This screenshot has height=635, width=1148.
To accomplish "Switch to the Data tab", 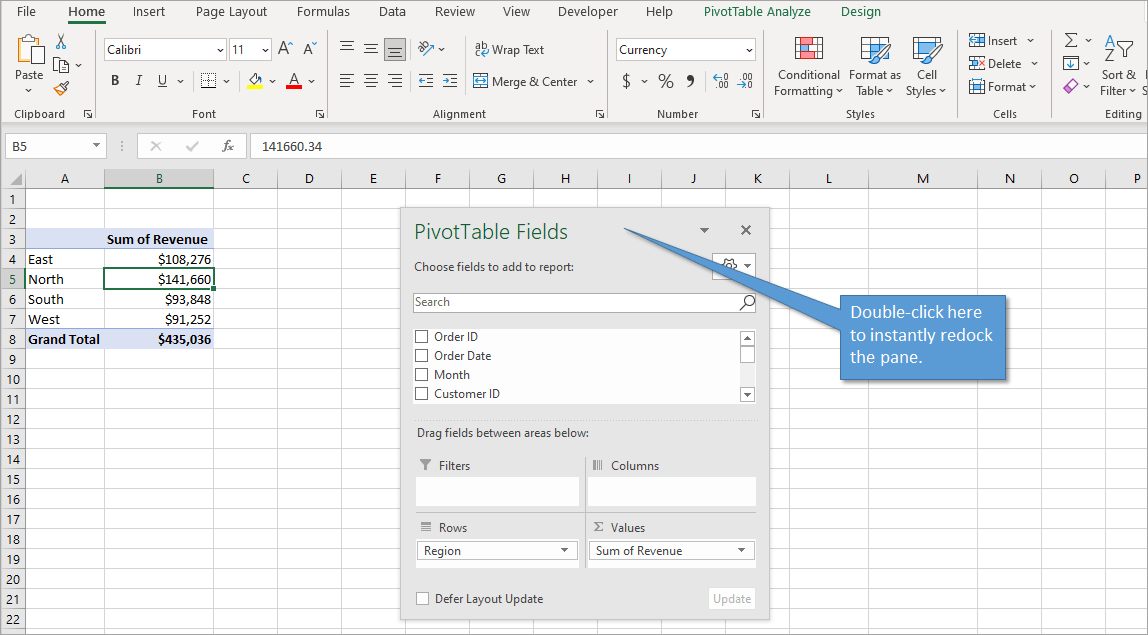I will 392,12.
